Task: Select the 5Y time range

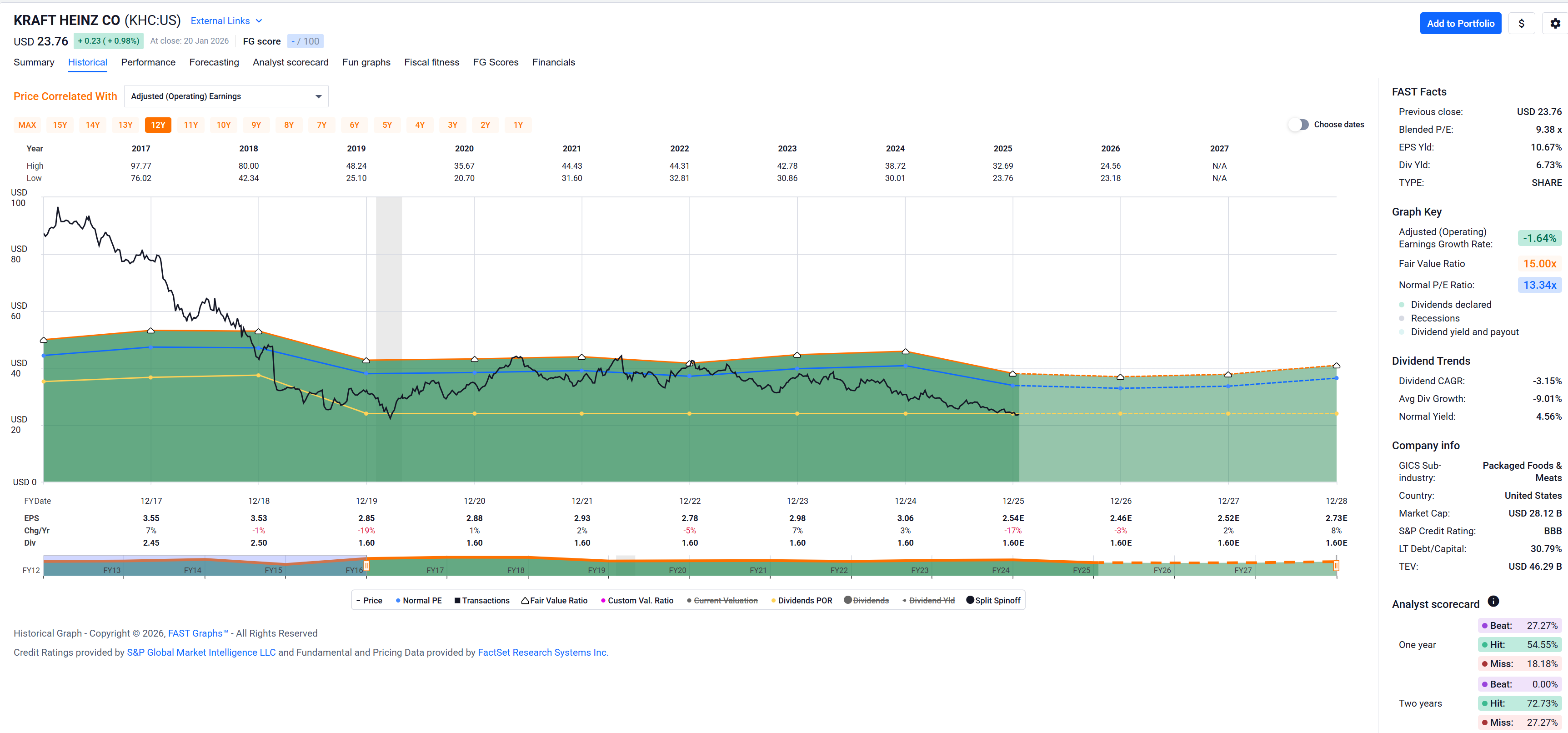Action: [x=387, y=126]
